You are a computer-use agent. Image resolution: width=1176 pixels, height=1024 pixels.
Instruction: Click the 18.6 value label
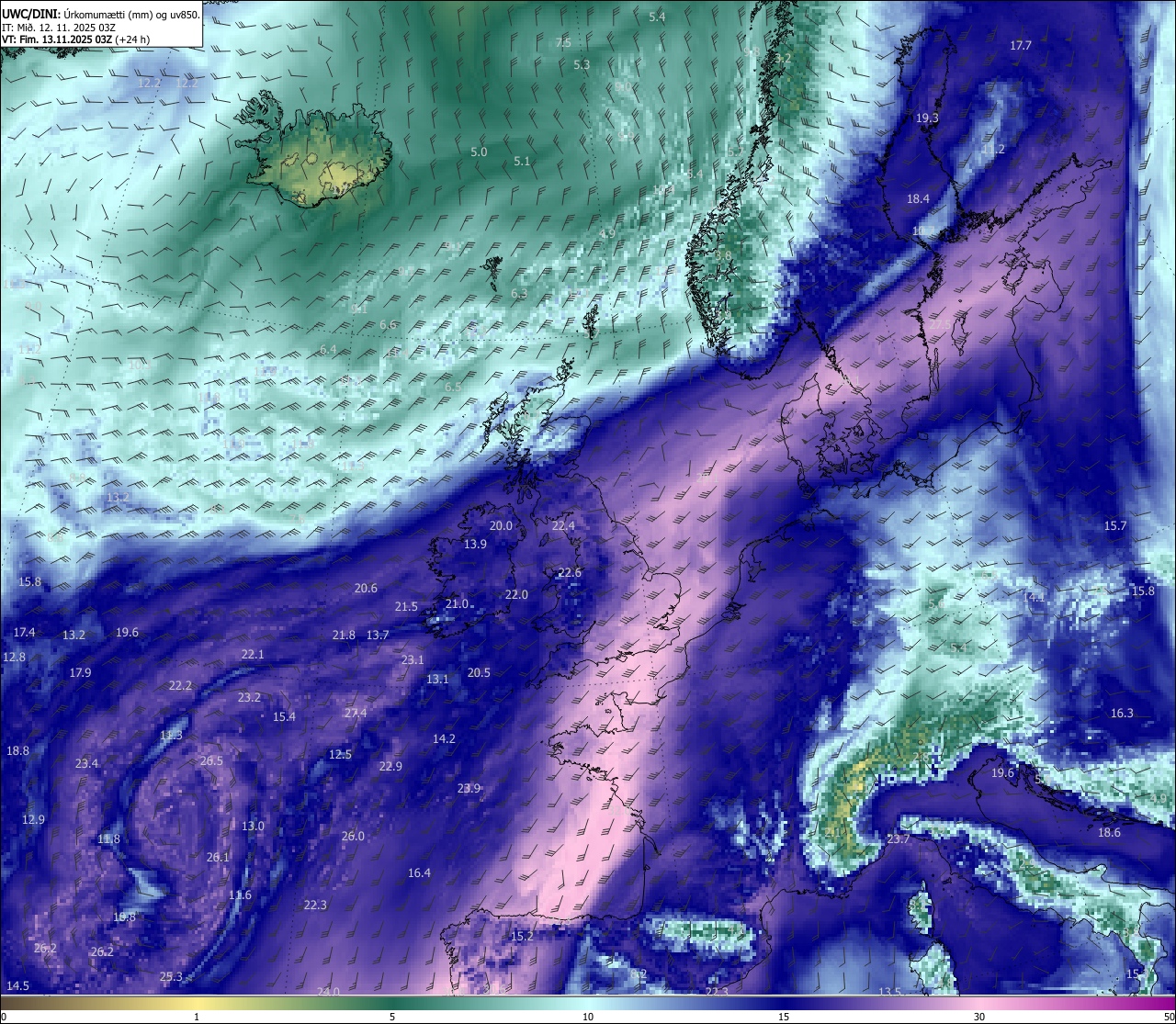coord(1109,832)
